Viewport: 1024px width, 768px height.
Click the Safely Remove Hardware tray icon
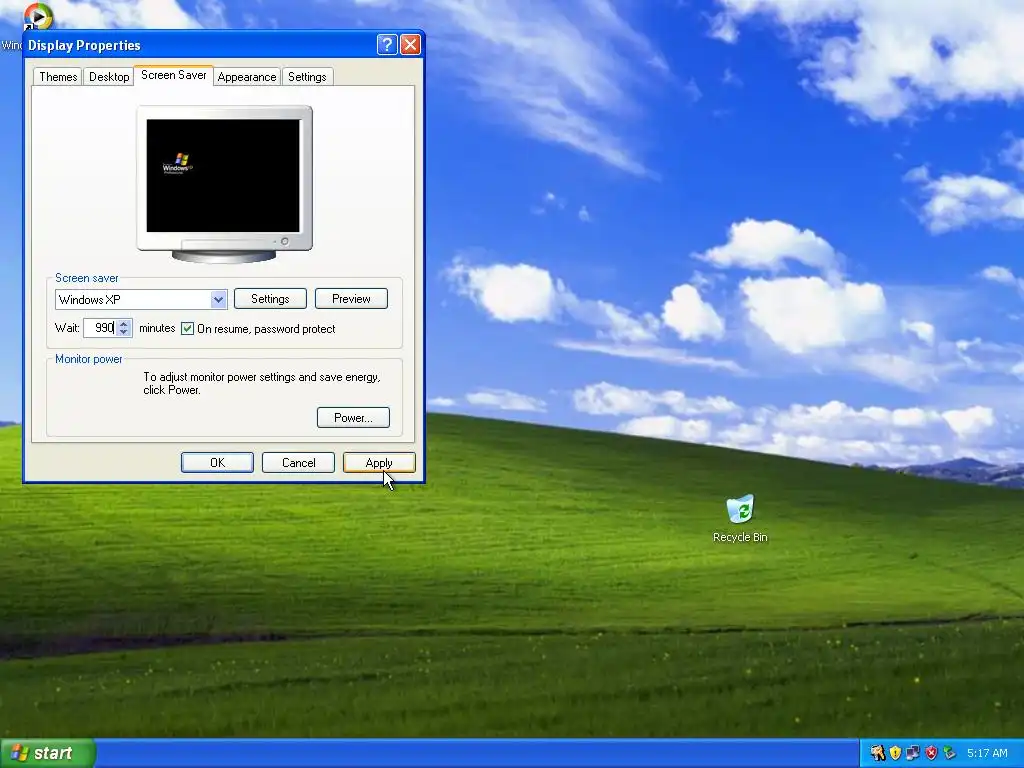(949, 753)
